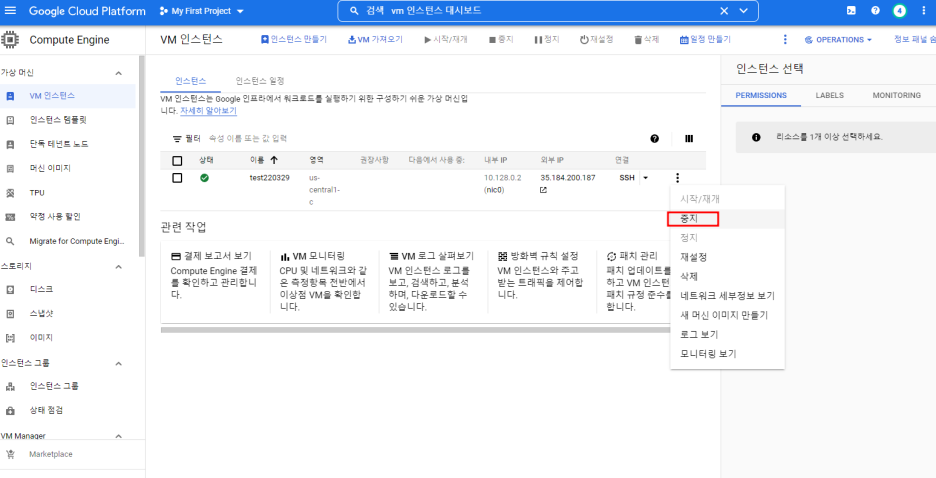
Task: Collapse the 스토리지 sidebar section
Action: point(118,267)
